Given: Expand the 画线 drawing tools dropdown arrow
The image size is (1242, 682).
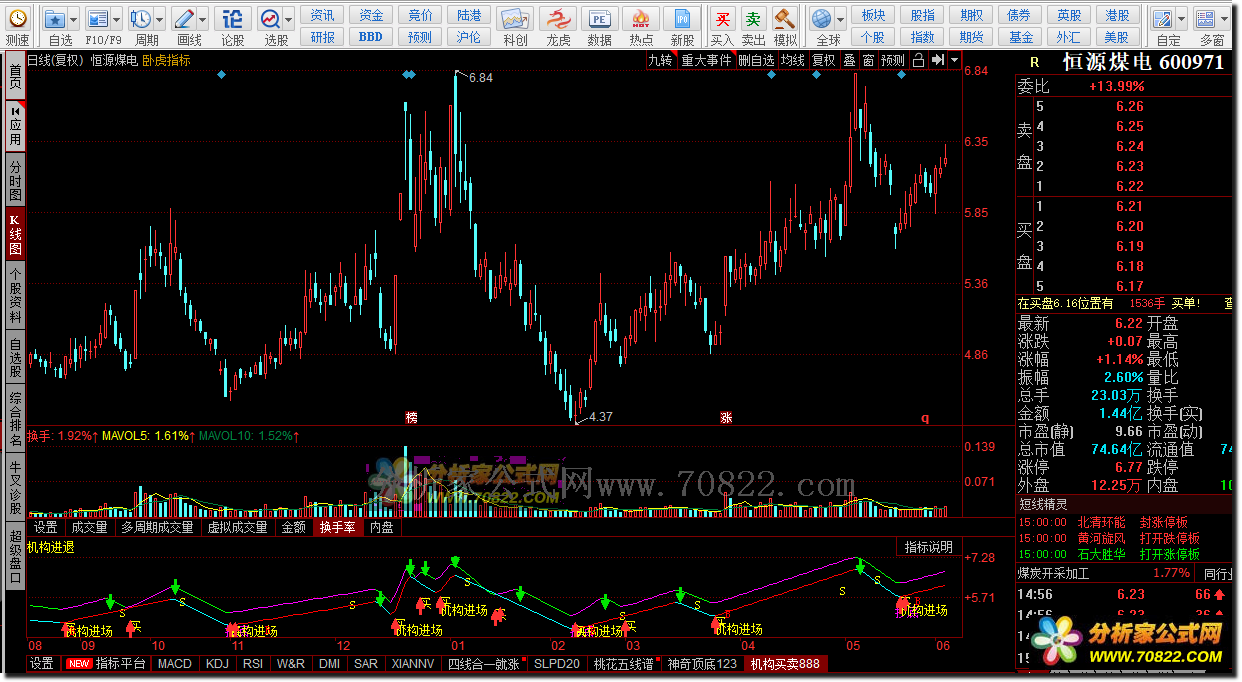Looking at the screenshot, I should (x=203, y=19).
